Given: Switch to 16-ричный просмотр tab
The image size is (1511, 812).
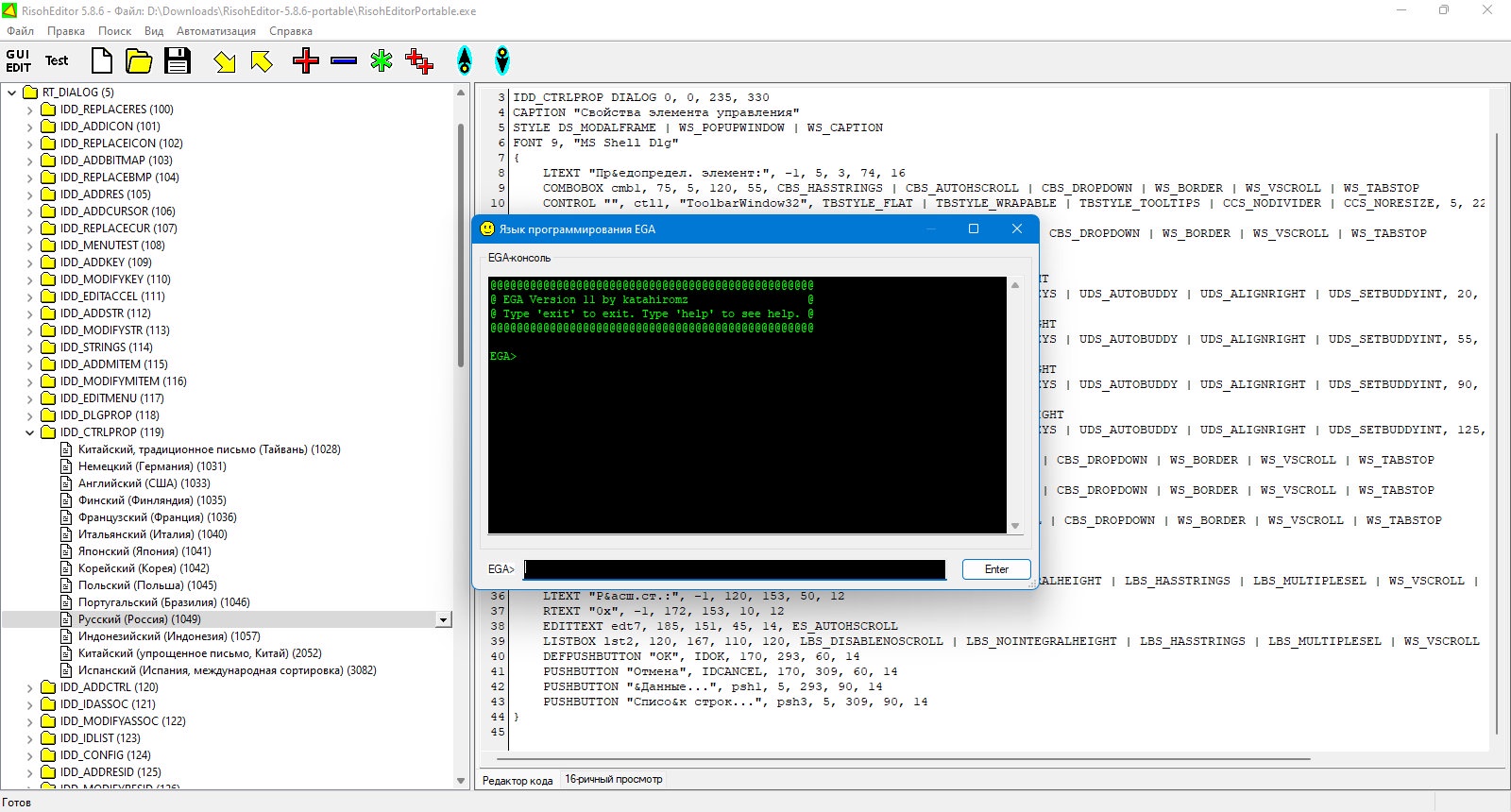Looking at the screenshot, I should pyautogui.click(x=614, y=780).
